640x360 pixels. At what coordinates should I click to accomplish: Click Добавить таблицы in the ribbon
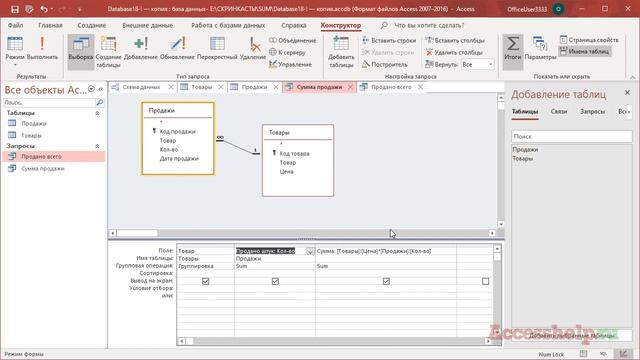coord(341,52)
